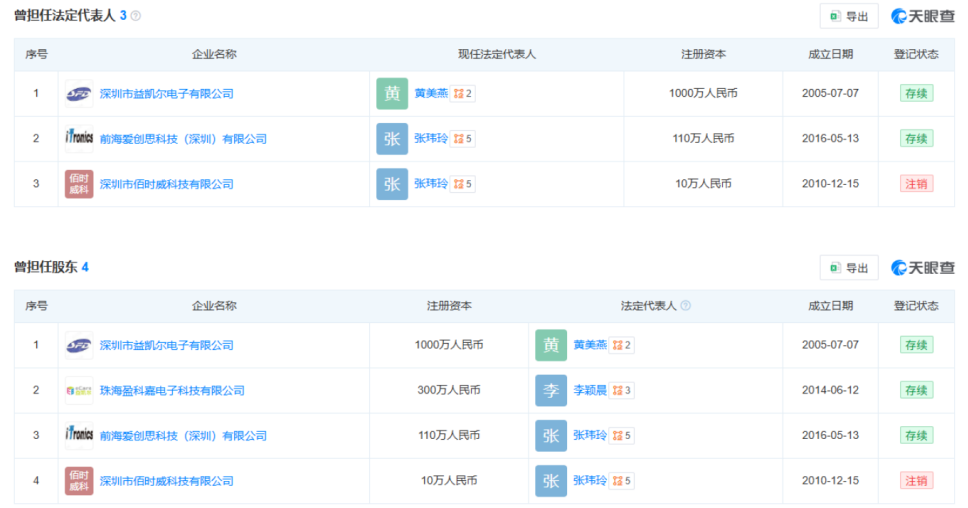Click 佰时威科 red logo in first table
968x508 pixels.
point(79,184)
